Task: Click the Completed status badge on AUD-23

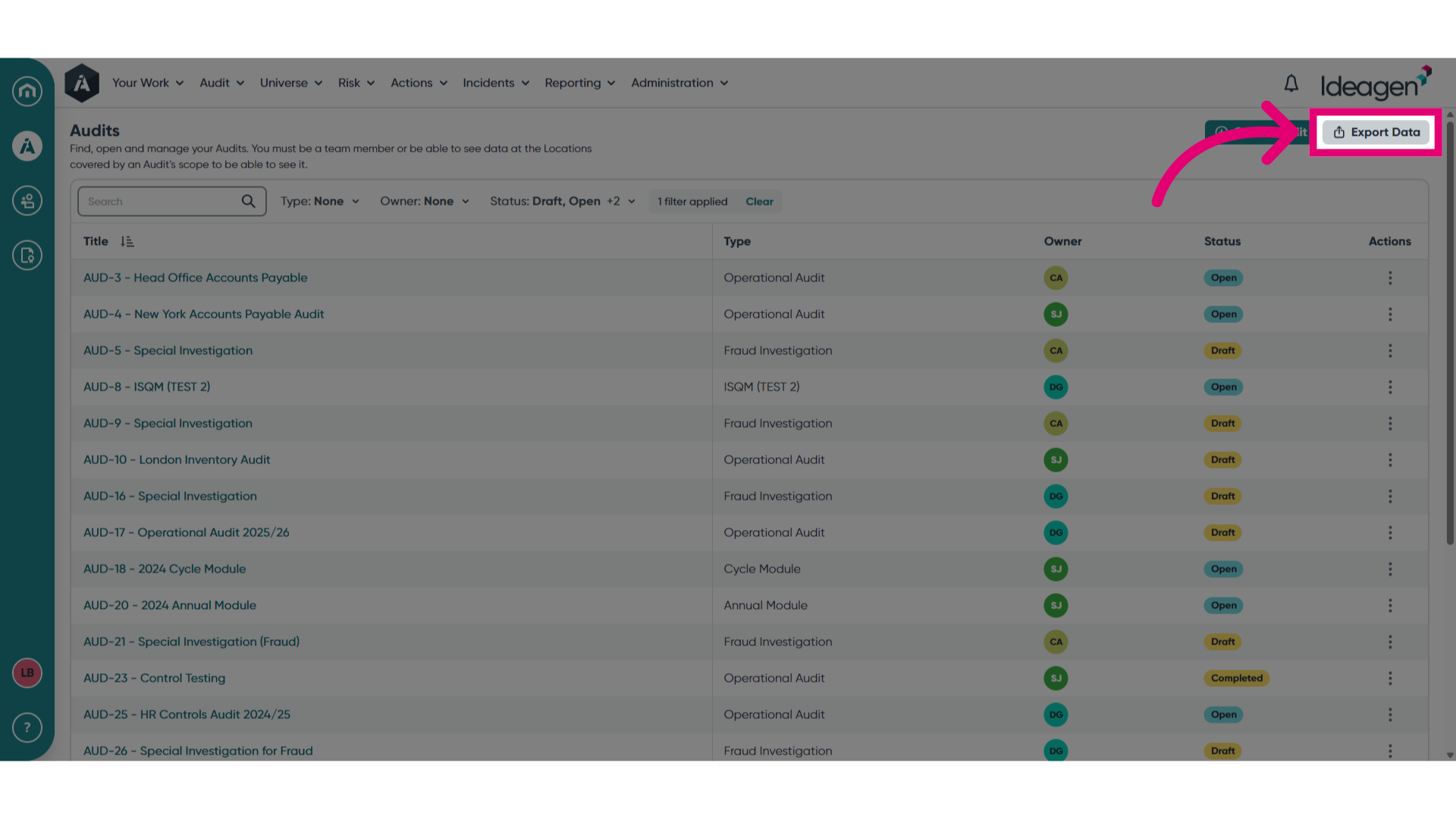Action: 1236,678
